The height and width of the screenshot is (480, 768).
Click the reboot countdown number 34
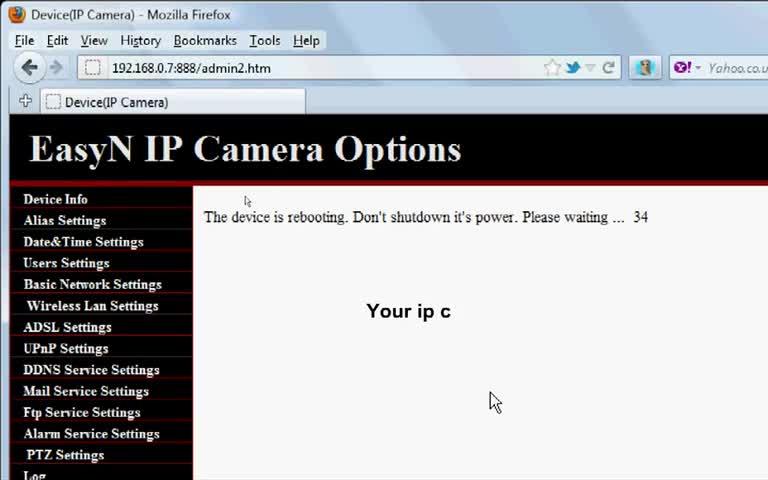[x=641, y=217]
